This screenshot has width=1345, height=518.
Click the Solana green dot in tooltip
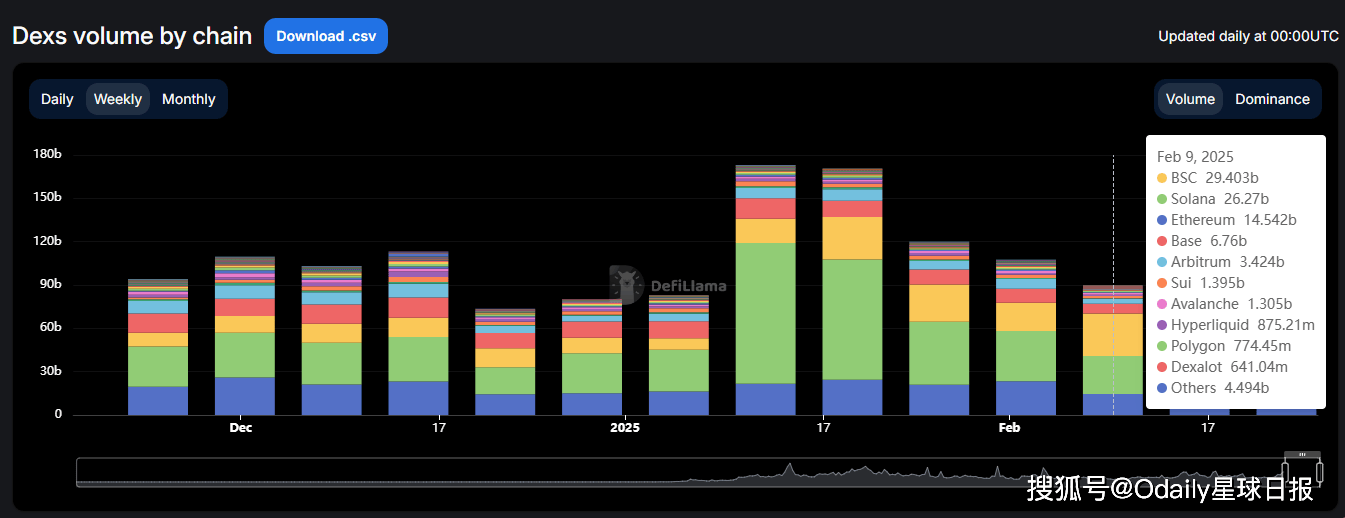pos(1162,199)
